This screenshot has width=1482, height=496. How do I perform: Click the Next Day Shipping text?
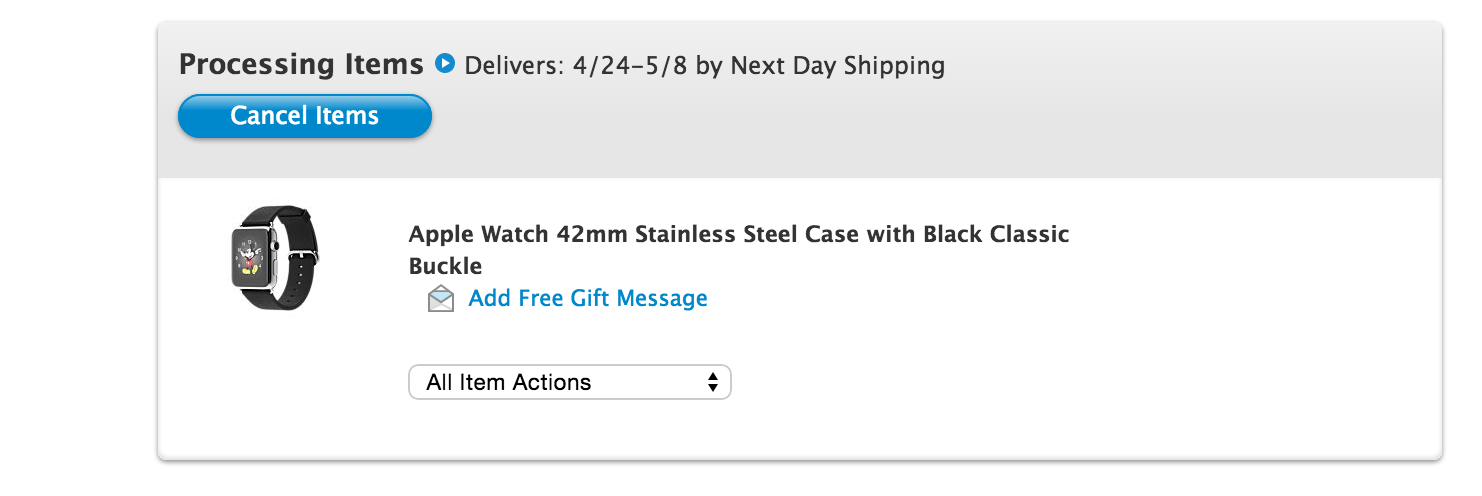838,66
